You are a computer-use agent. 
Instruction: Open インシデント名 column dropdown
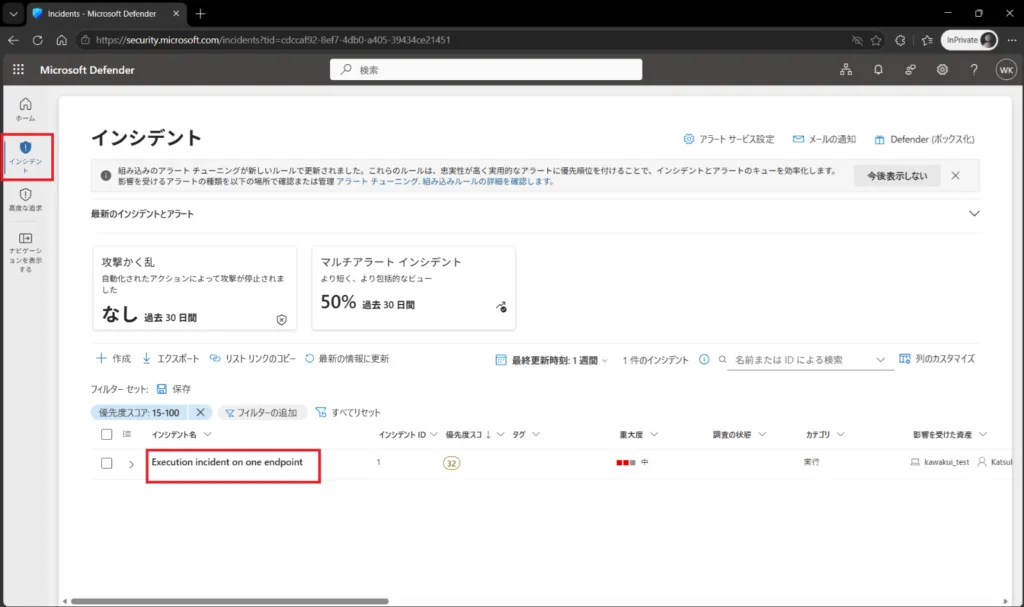click(208, 434)
